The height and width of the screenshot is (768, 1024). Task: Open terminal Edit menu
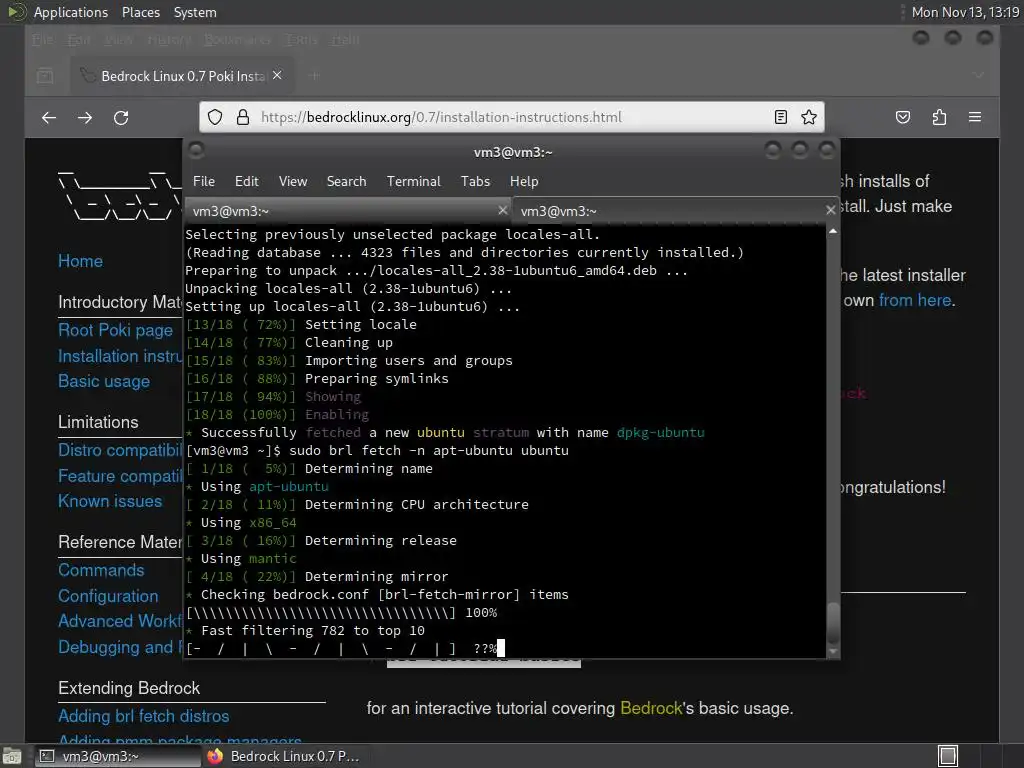click(247, 182)
